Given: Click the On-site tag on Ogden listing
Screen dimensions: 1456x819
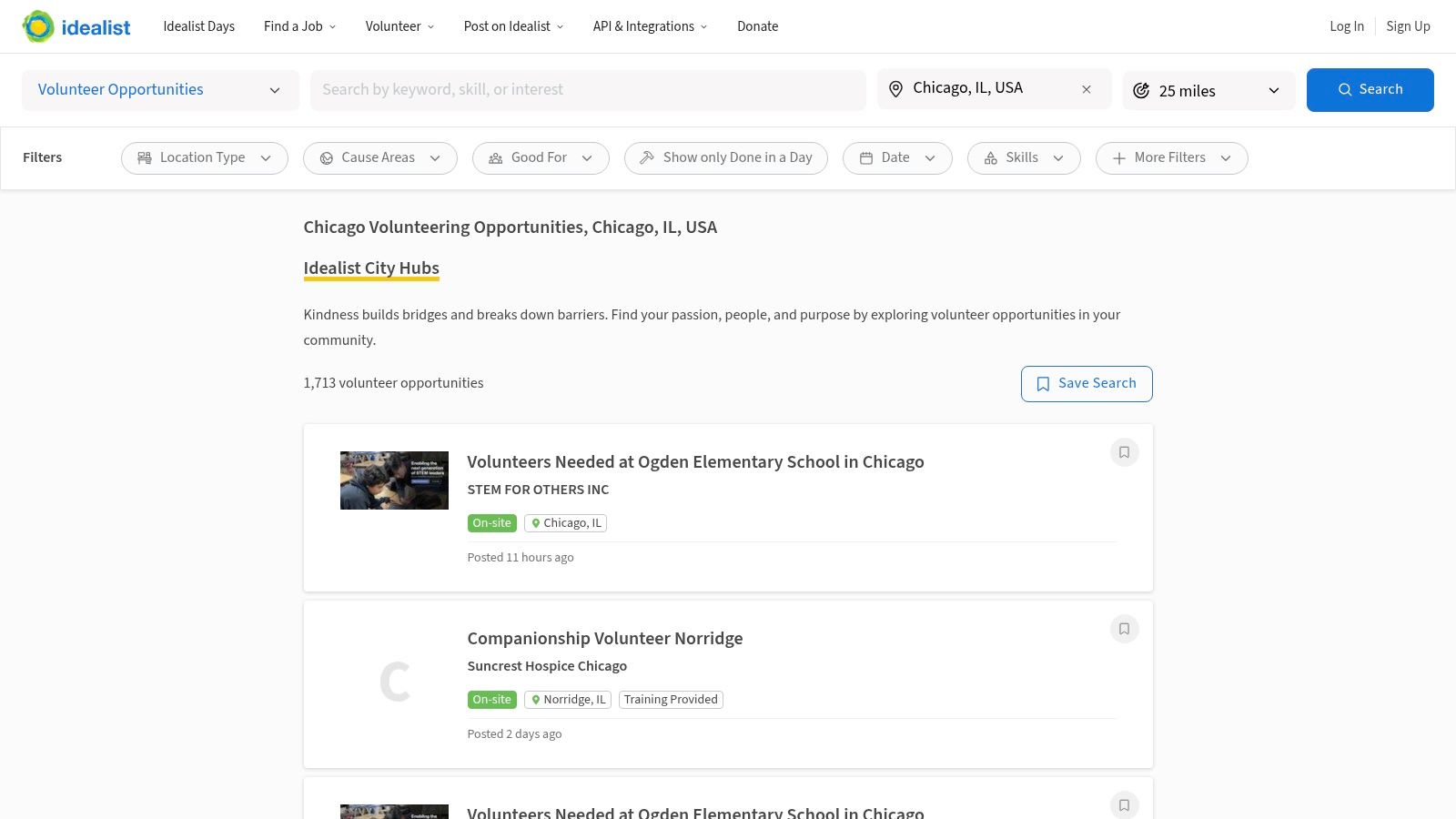Looking at the screenshot, I should tap(491, 523).
